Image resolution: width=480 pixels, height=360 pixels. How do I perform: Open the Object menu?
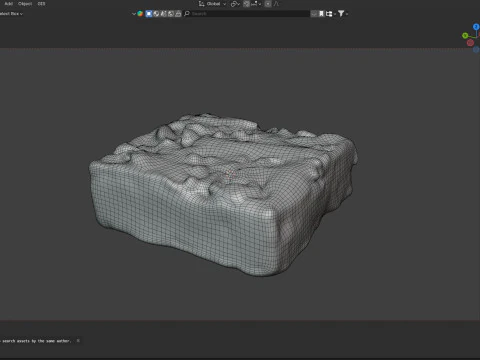(25, 4)
